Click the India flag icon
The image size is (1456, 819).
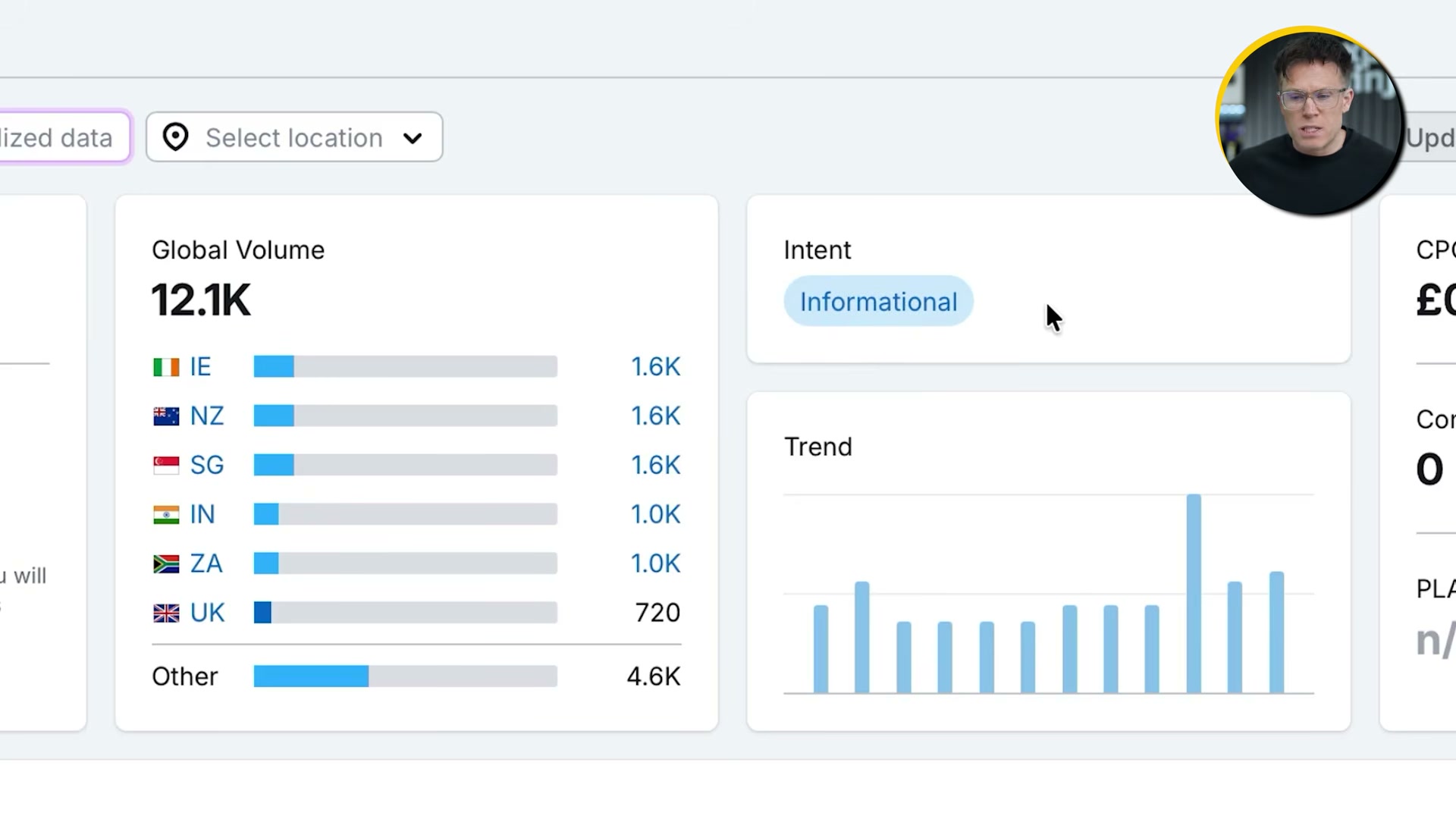[165, 514]
